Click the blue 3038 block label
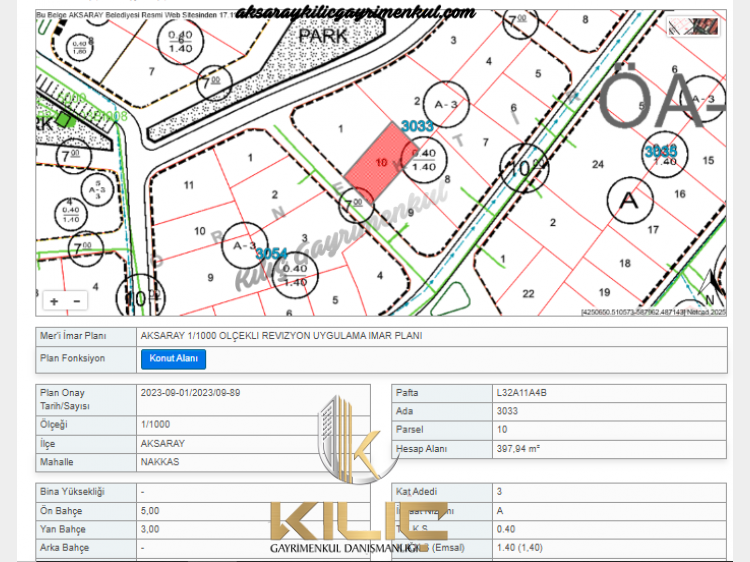 click(660, 151)
